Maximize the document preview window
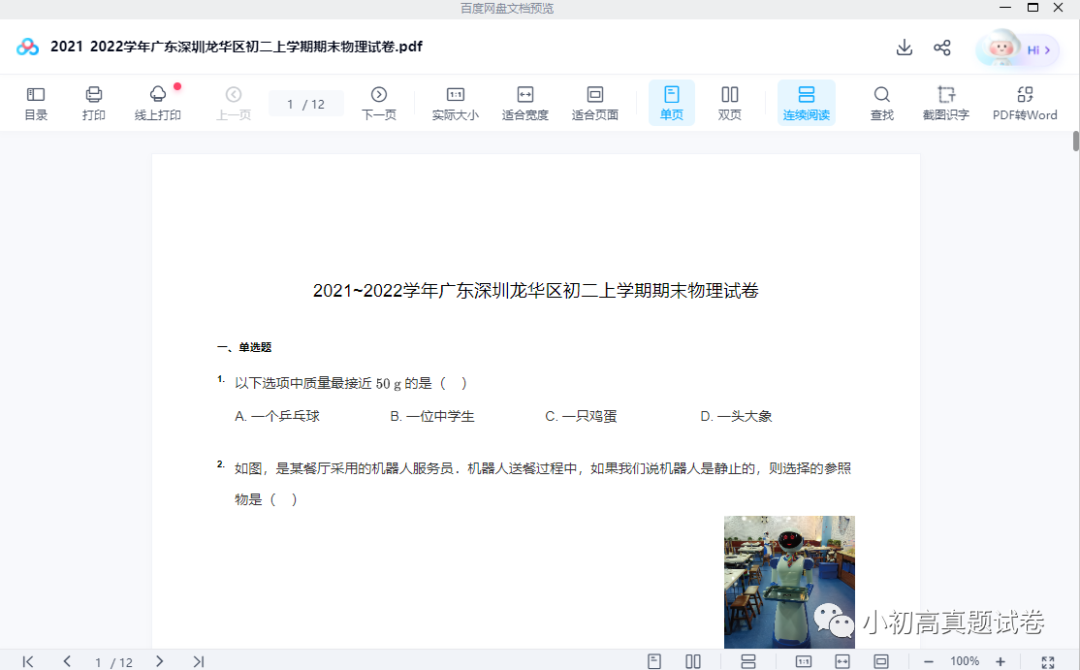The height and width of the screenshot is (670, 1080). 1032,8
